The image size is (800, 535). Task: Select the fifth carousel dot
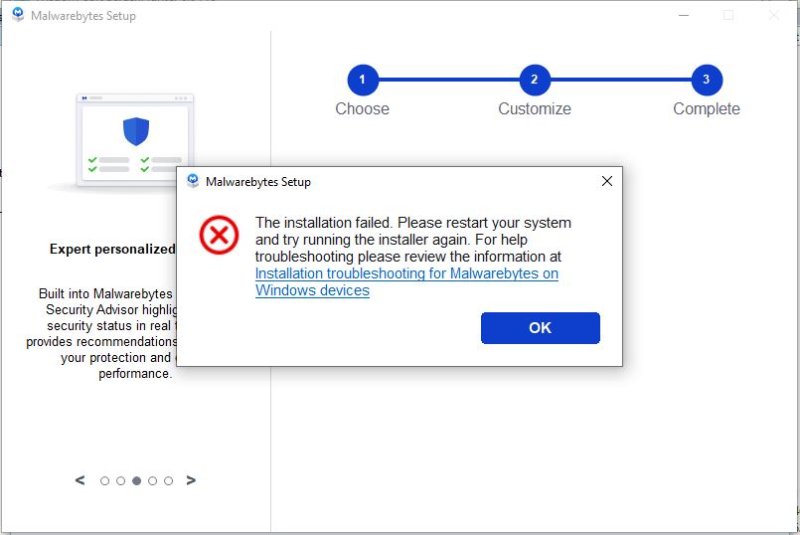[x=168, y=481]
